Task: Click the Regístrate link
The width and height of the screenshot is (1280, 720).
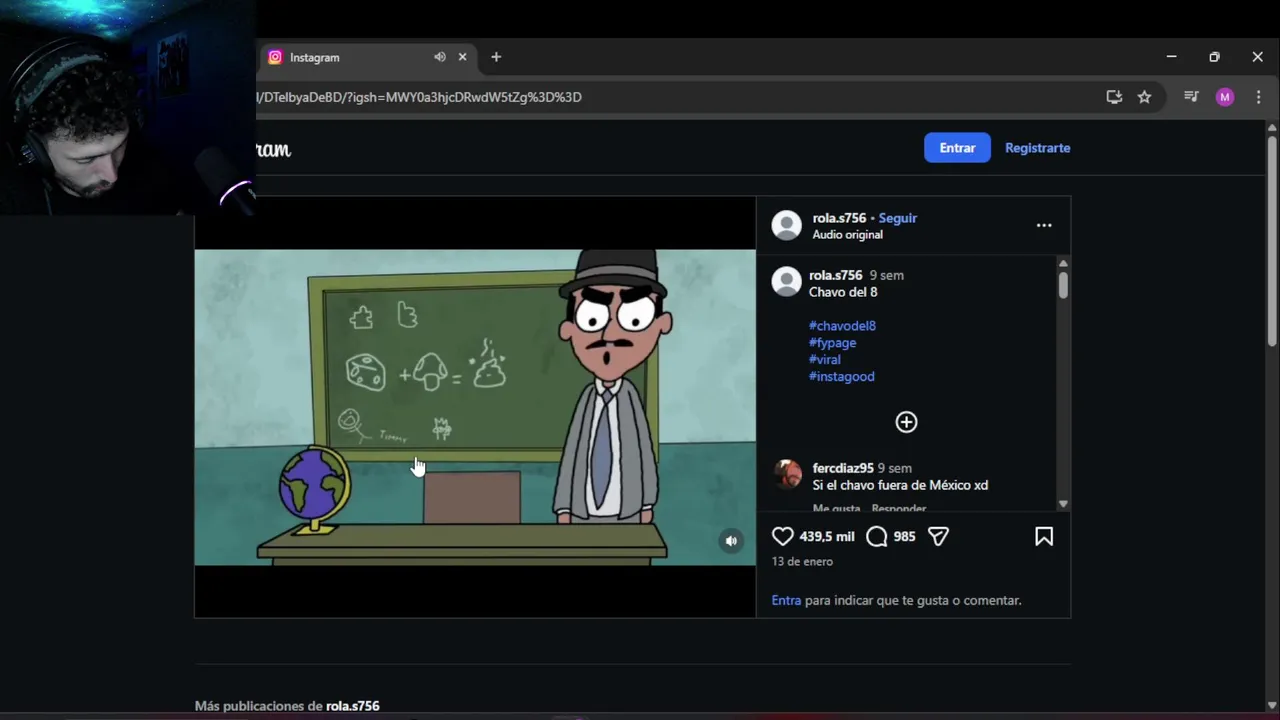Action: pos(1037,148)
